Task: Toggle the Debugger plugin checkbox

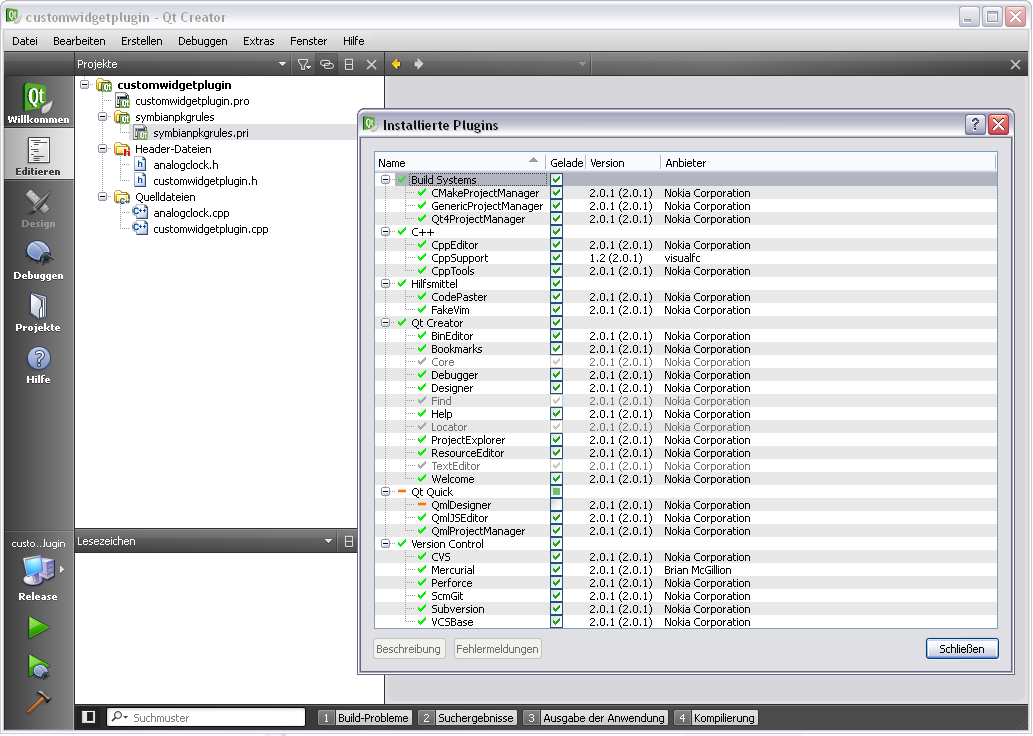Action: click(x=557, y=375)
